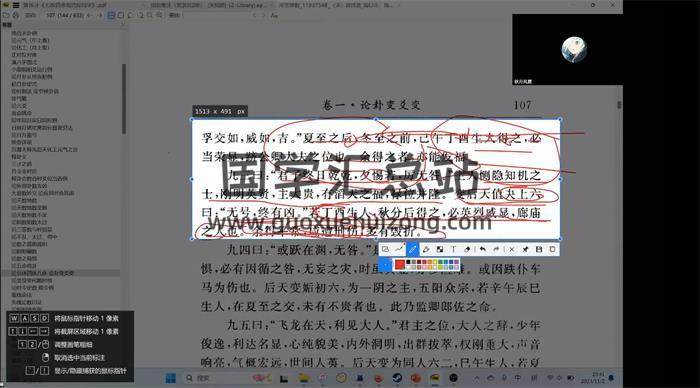Image resolution: width=700 pixels, height=388 pixels.
Task: Click the page number 107 in header
Action: 522,105
